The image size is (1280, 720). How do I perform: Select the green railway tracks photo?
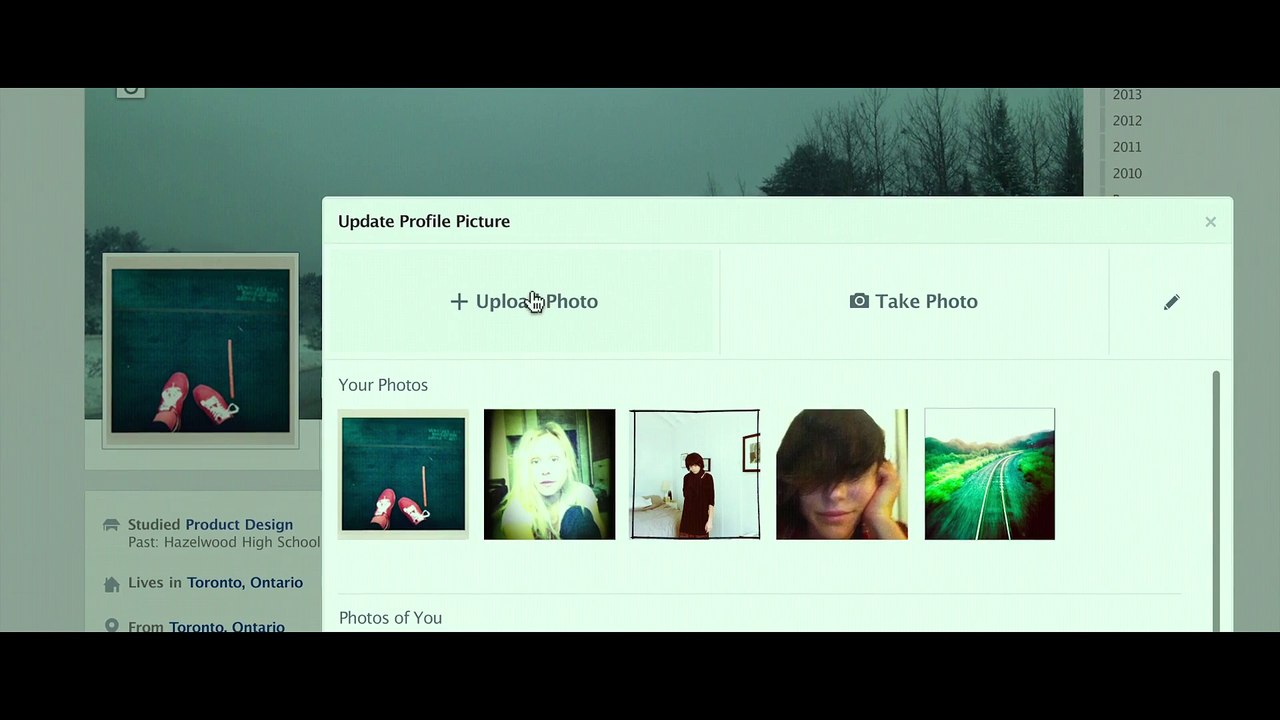pyautogui.click(x=989, y=474)
